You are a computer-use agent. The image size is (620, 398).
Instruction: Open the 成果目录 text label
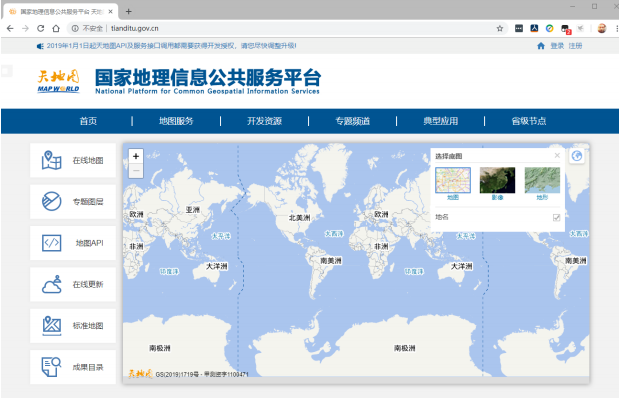click(x=88, y=367)
